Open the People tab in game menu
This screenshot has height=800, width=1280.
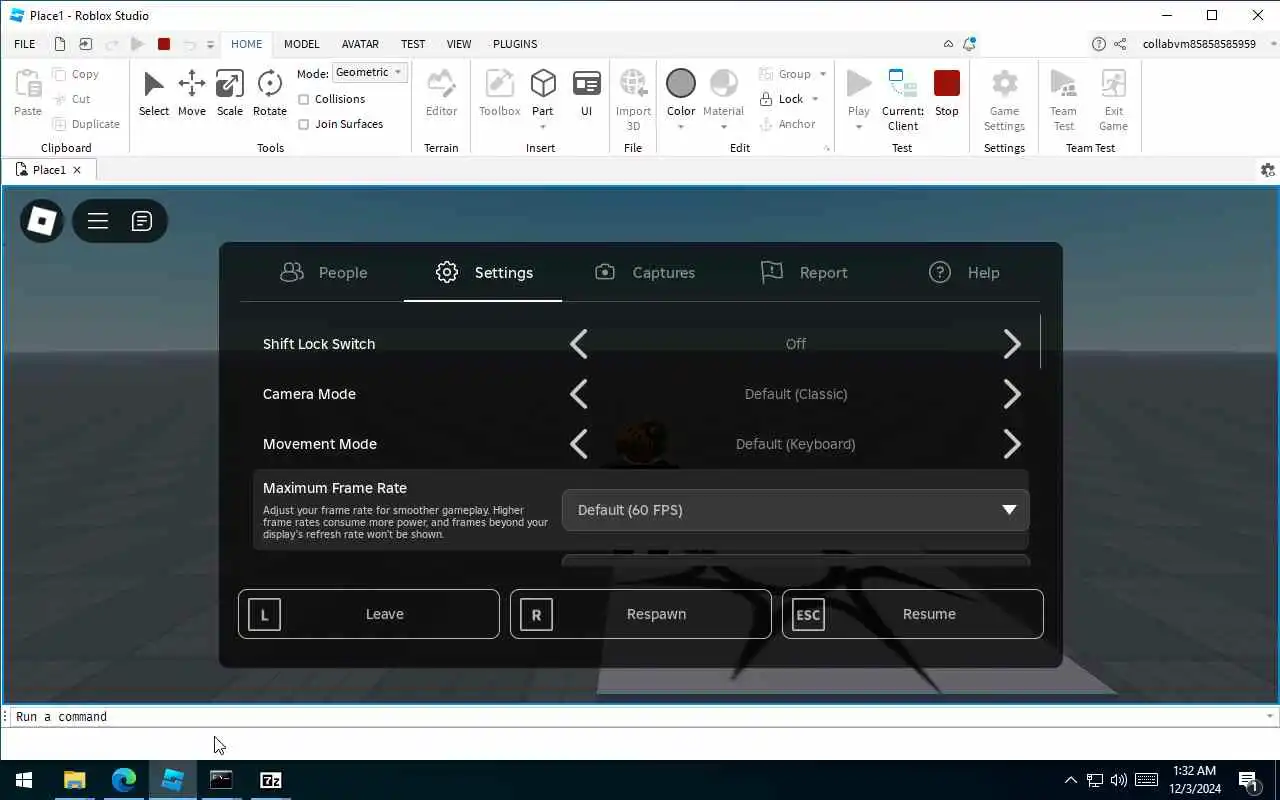click(323, 272)
